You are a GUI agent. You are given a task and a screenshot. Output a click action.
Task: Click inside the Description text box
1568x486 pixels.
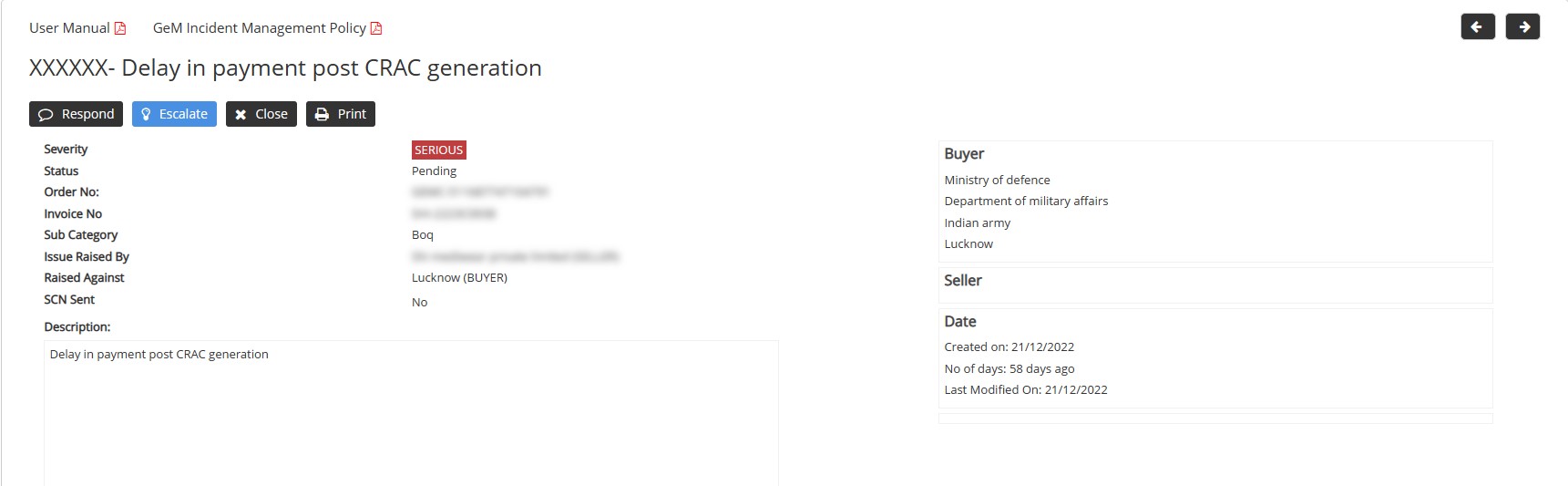pyautogui.click(x=411, y=410)
